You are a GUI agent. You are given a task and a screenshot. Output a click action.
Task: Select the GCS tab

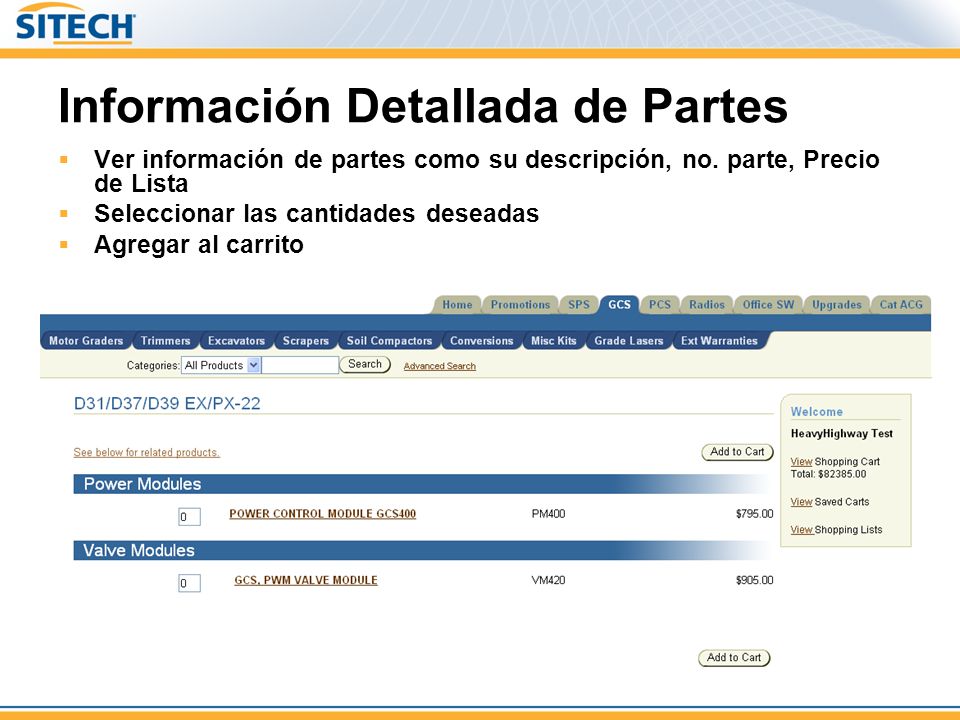(620, 305)
